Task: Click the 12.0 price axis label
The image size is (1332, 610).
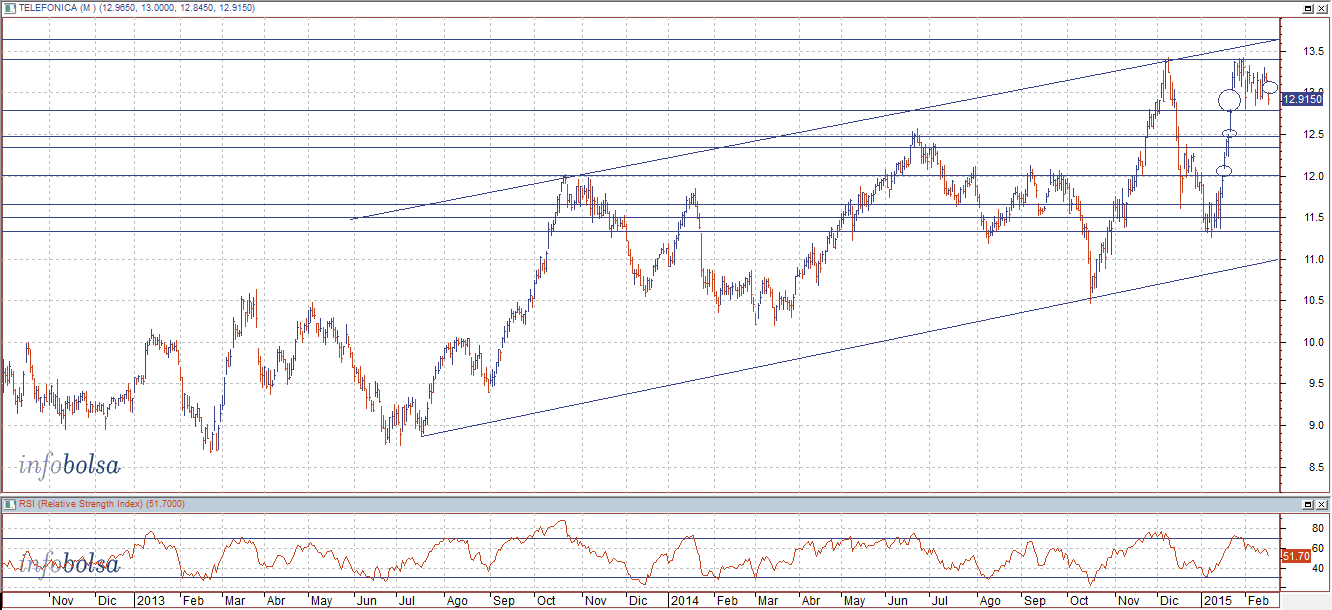Action: tap(1314, 176)
